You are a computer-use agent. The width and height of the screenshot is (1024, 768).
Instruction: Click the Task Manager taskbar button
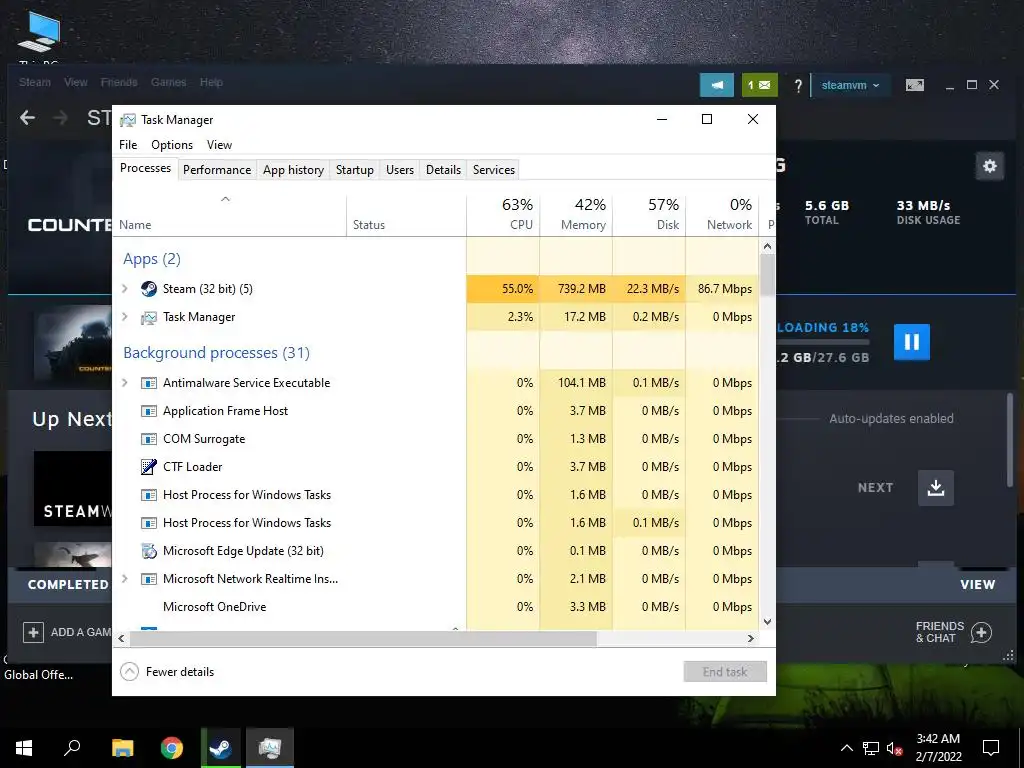(x=270, y=748)
